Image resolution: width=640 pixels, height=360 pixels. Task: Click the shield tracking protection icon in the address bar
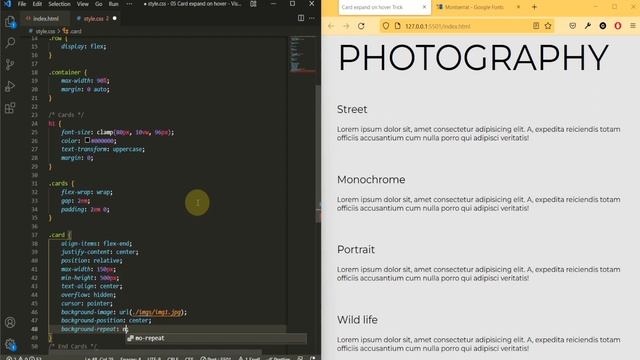pyautogui.click(x=386, y=26)
